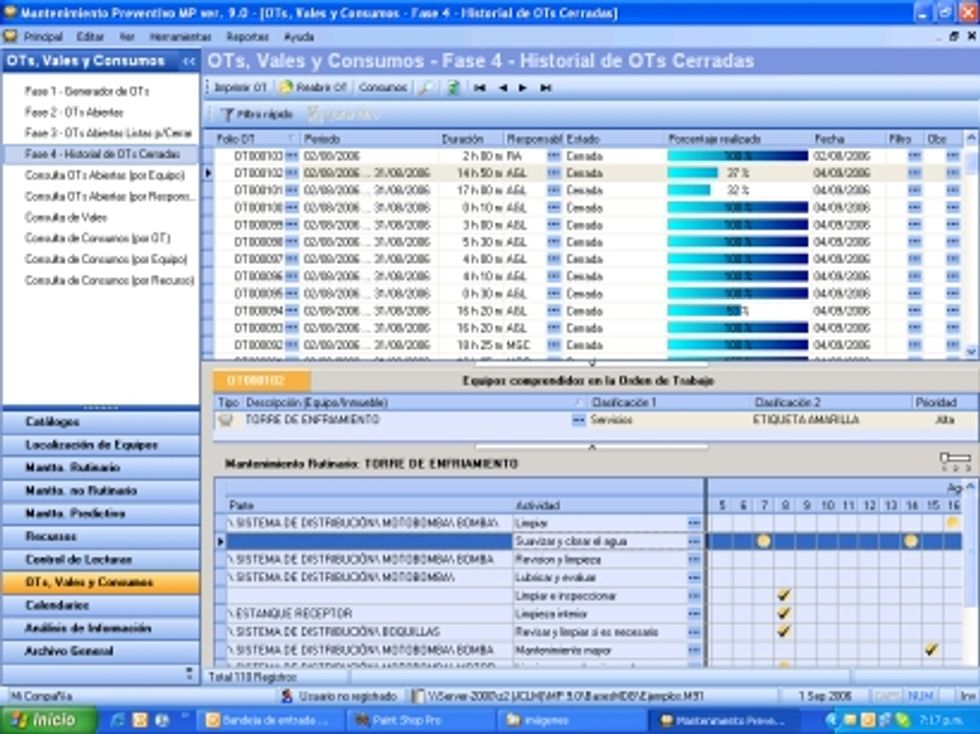Screen dimensions: 980x734
Task: Open the Ayuda menu
Action: [299, 37]
